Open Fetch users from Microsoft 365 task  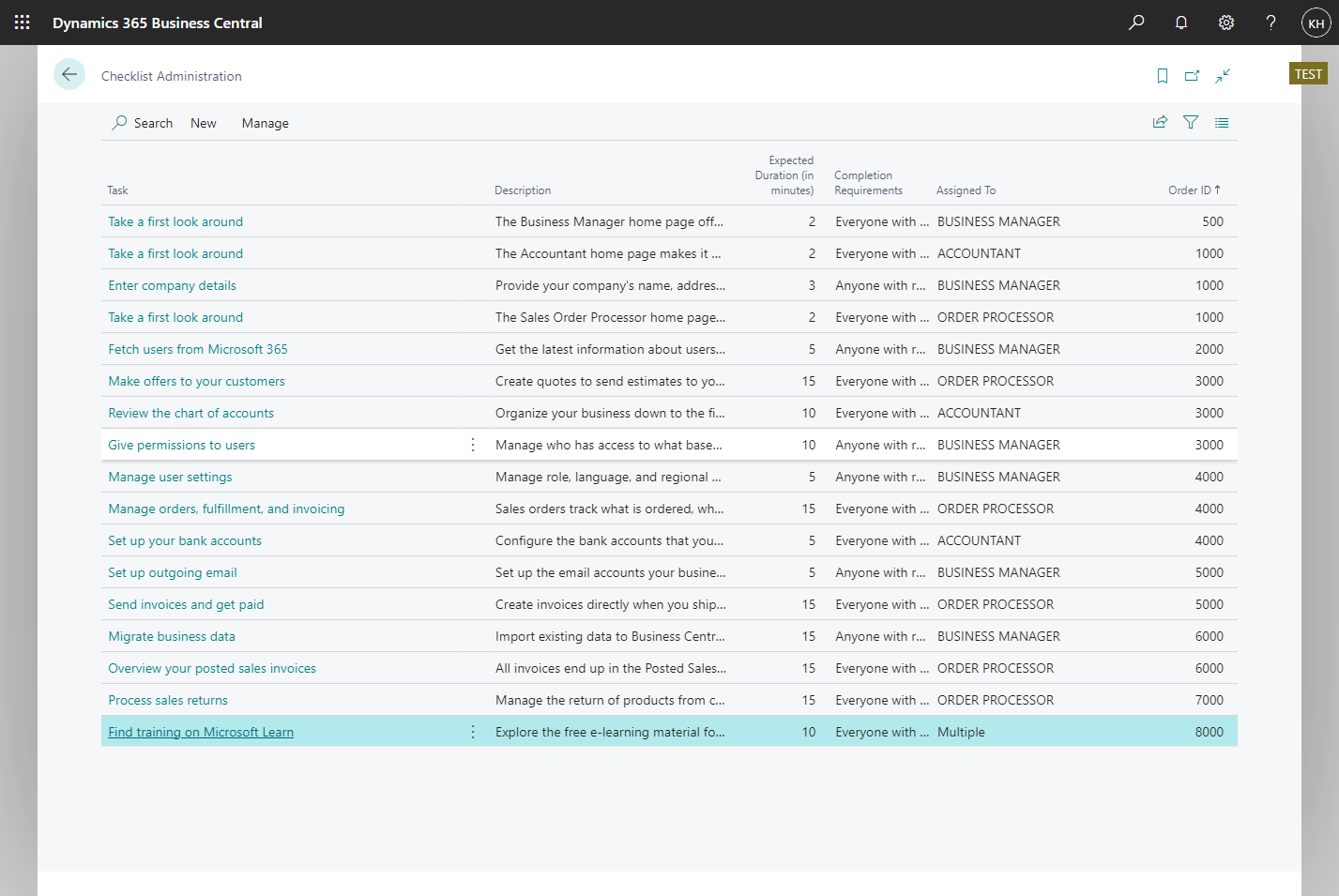click(198, 349)
